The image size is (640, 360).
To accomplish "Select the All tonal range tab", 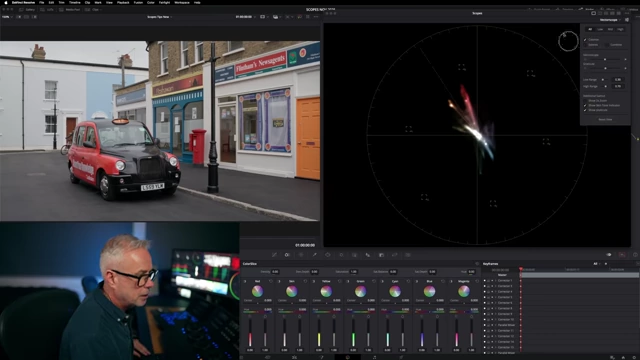I will pyautogui.click(x=590, y=29).
